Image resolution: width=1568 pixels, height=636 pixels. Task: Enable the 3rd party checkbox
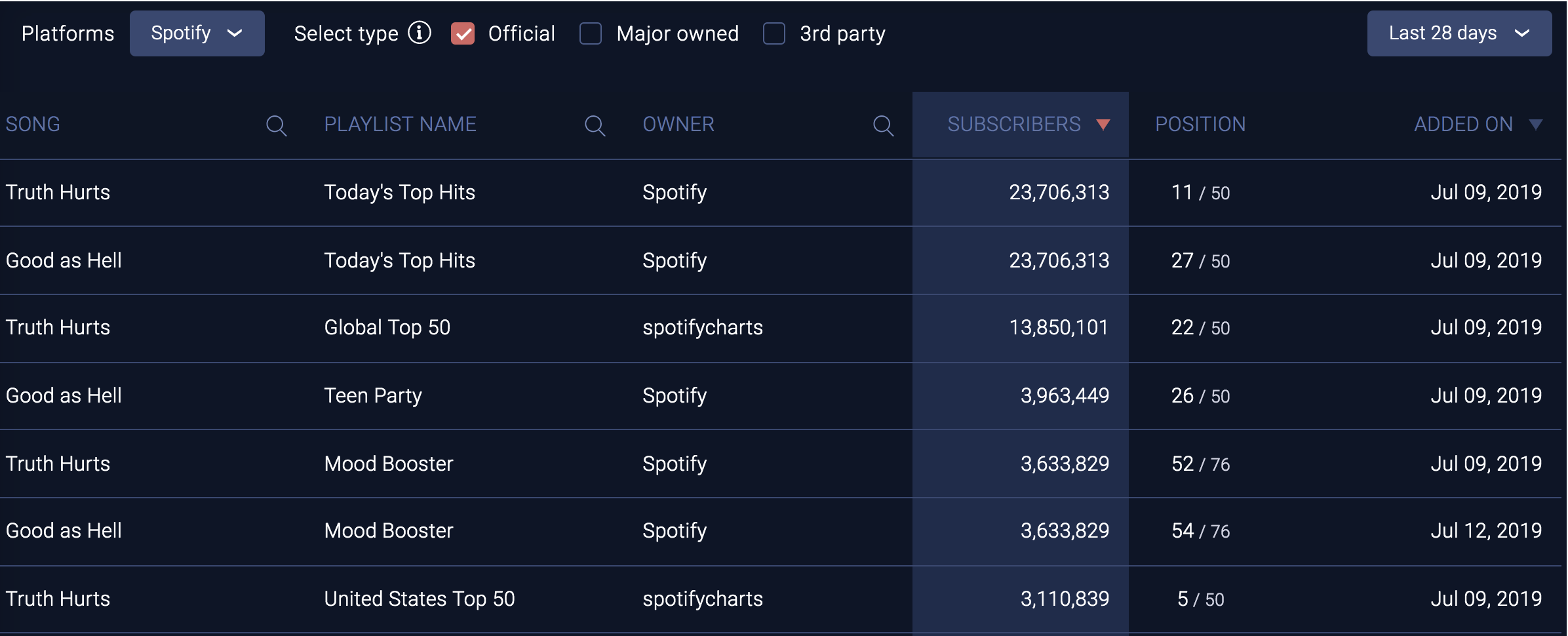[774, 33]
